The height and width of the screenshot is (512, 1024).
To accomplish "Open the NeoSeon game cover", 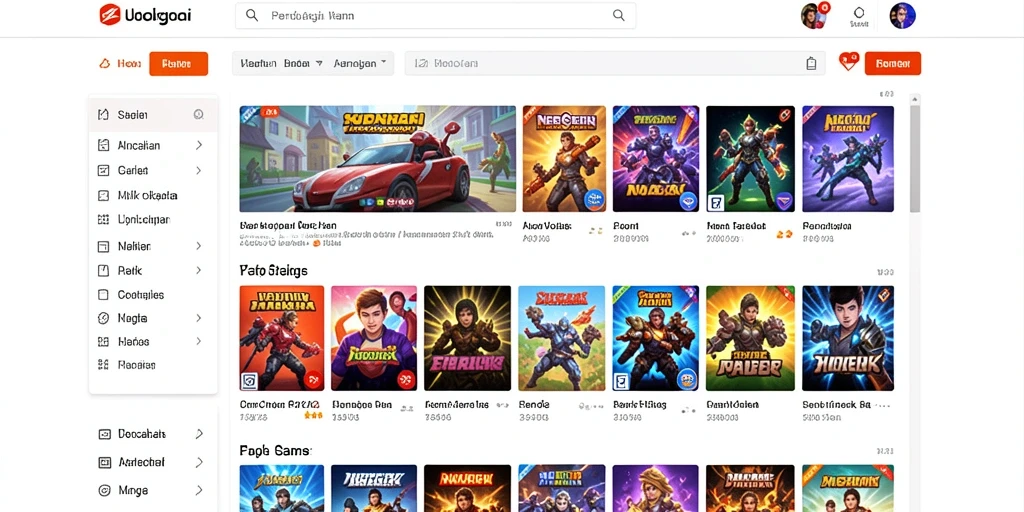I will coord(564,159).
